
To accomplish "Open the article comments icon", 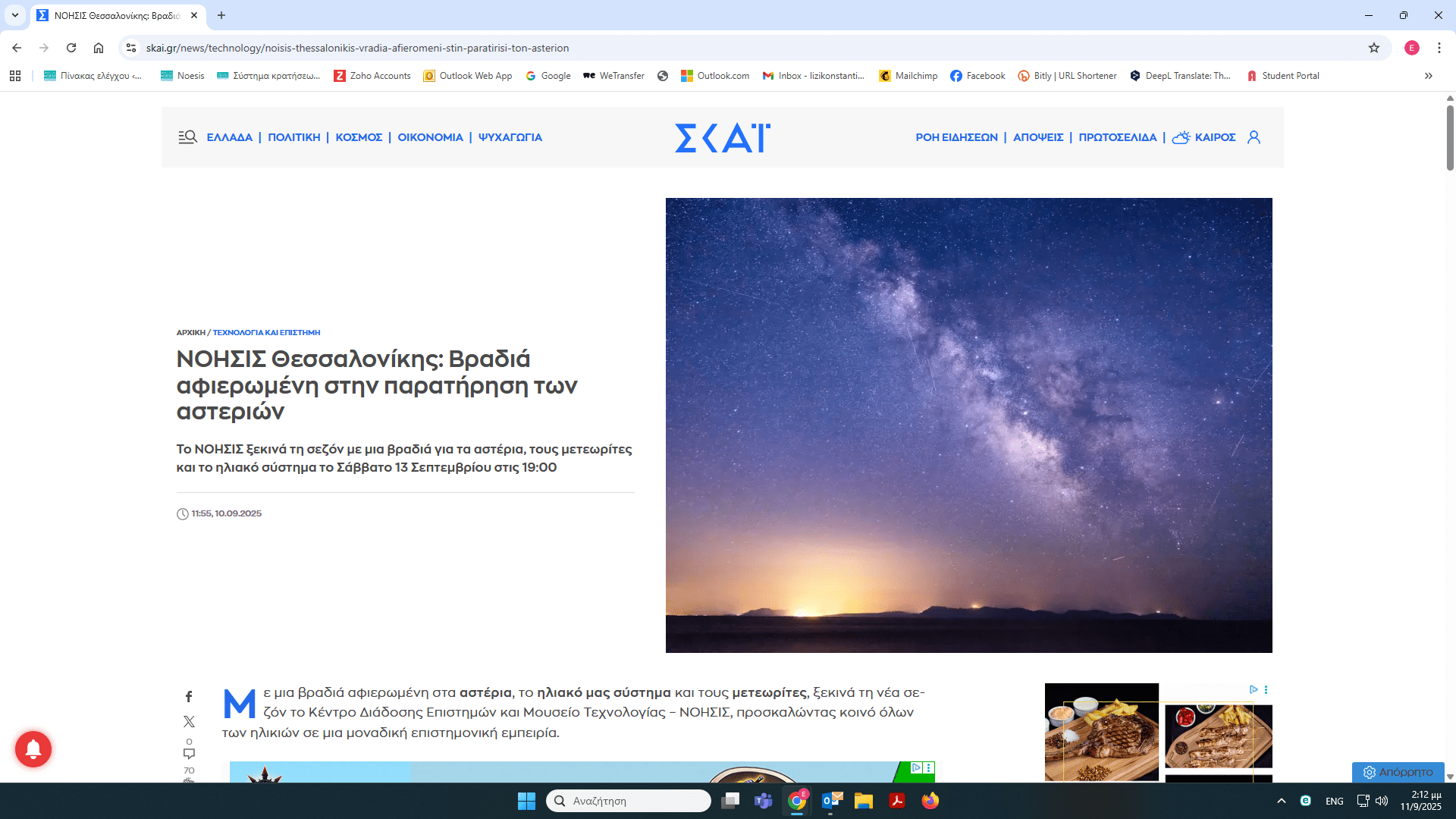I will [189, 753].
